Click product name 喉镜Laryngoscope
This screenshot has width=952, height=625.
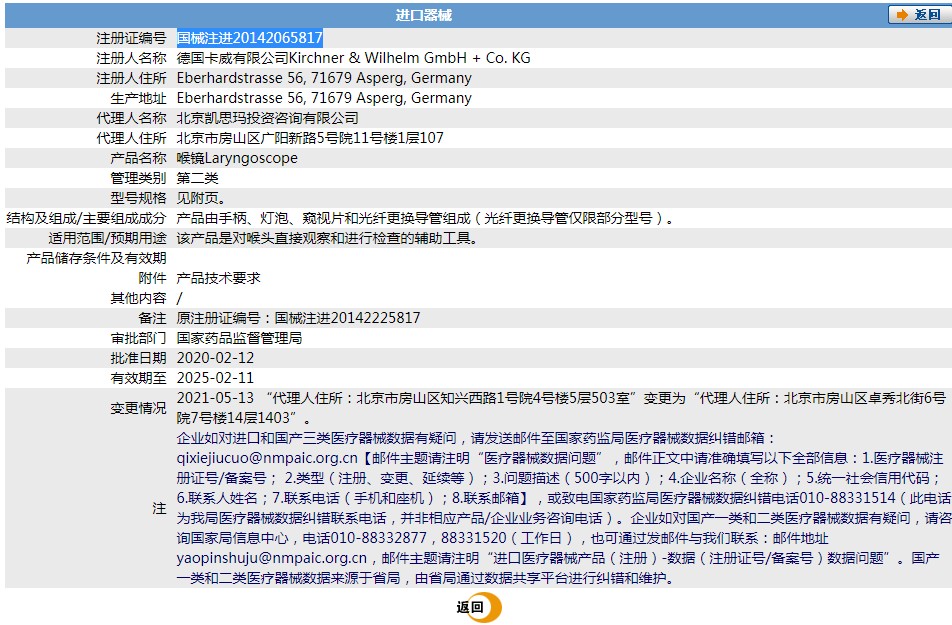tap(237, 158)
